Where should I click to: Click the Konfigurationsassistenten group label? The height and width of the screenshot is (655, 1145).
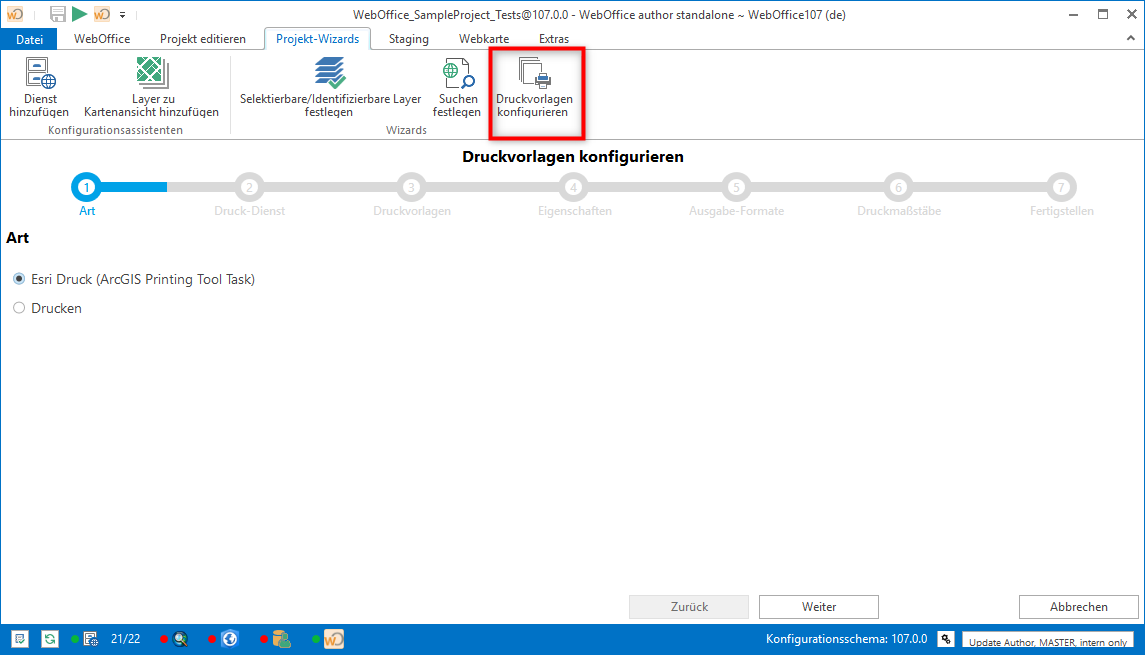click(x=115, y=130)
